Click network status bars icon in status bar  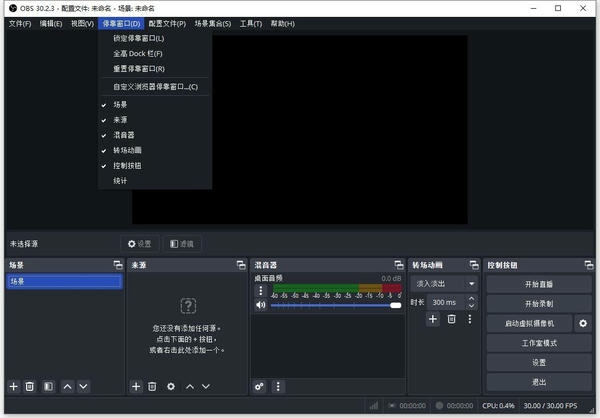tap(374, 405)
